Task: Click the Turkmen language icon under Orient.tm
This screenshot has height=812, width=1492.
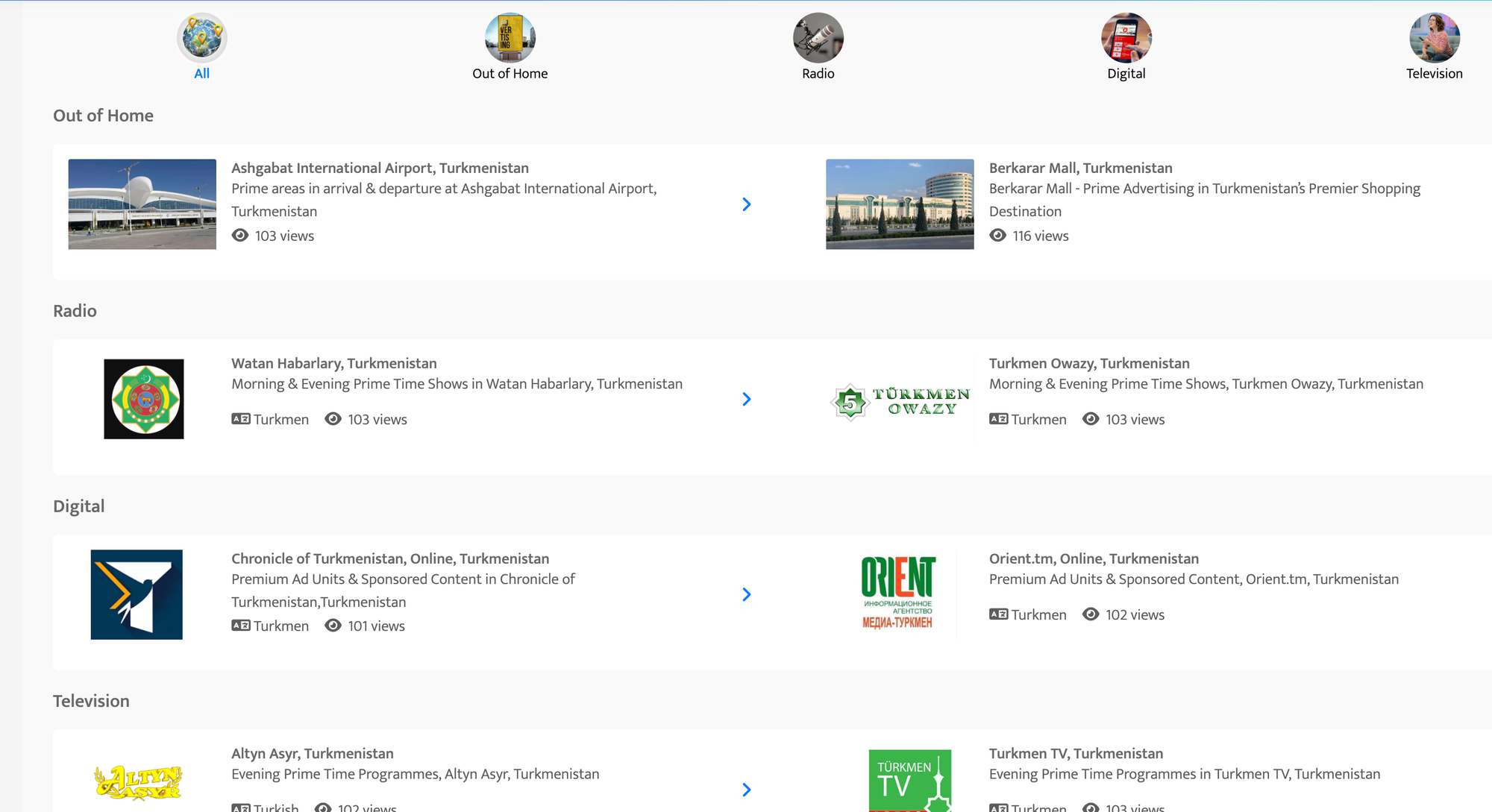Action: point(998,614)
